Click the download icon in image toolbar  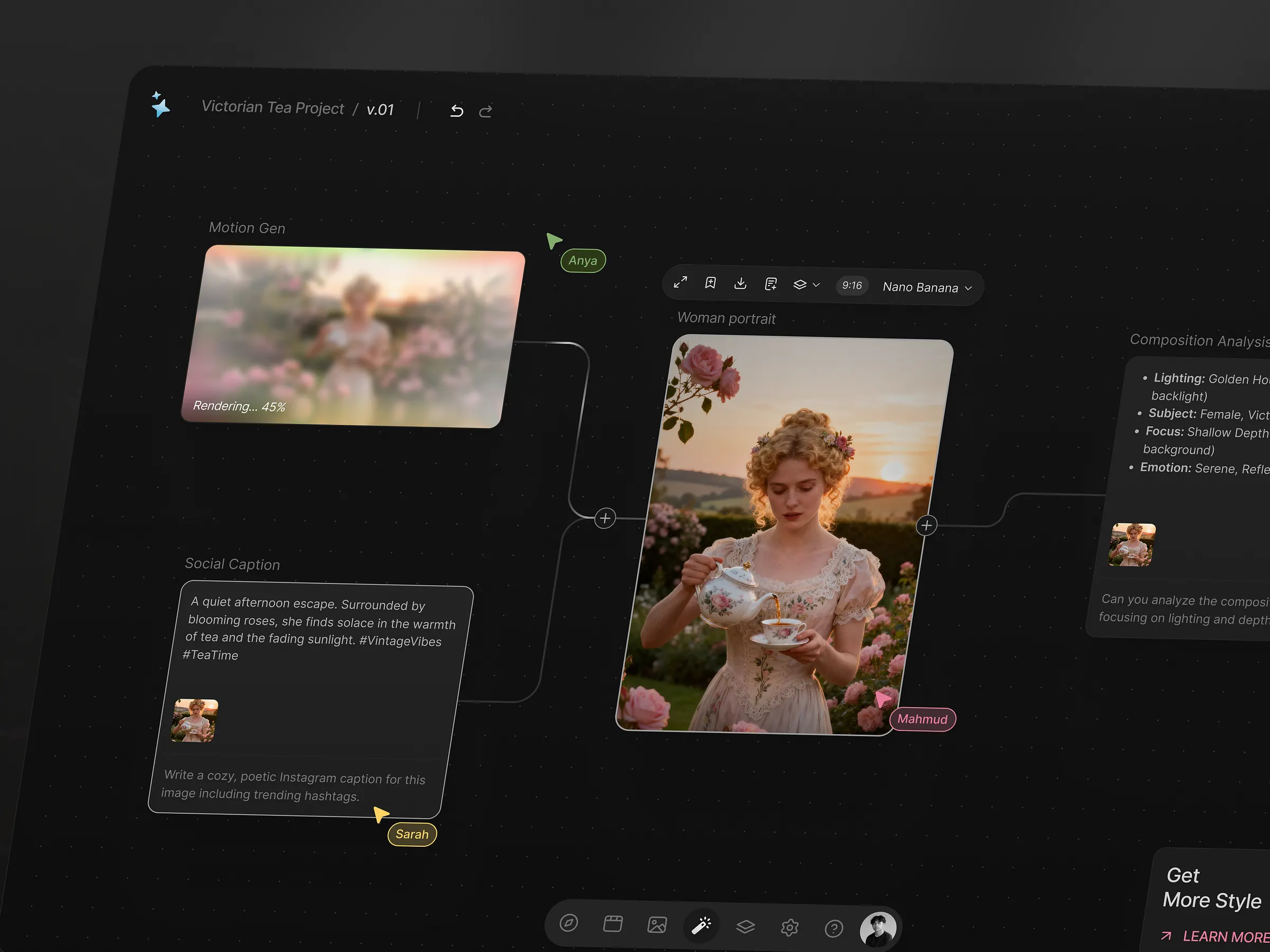(x=741, y=283)
